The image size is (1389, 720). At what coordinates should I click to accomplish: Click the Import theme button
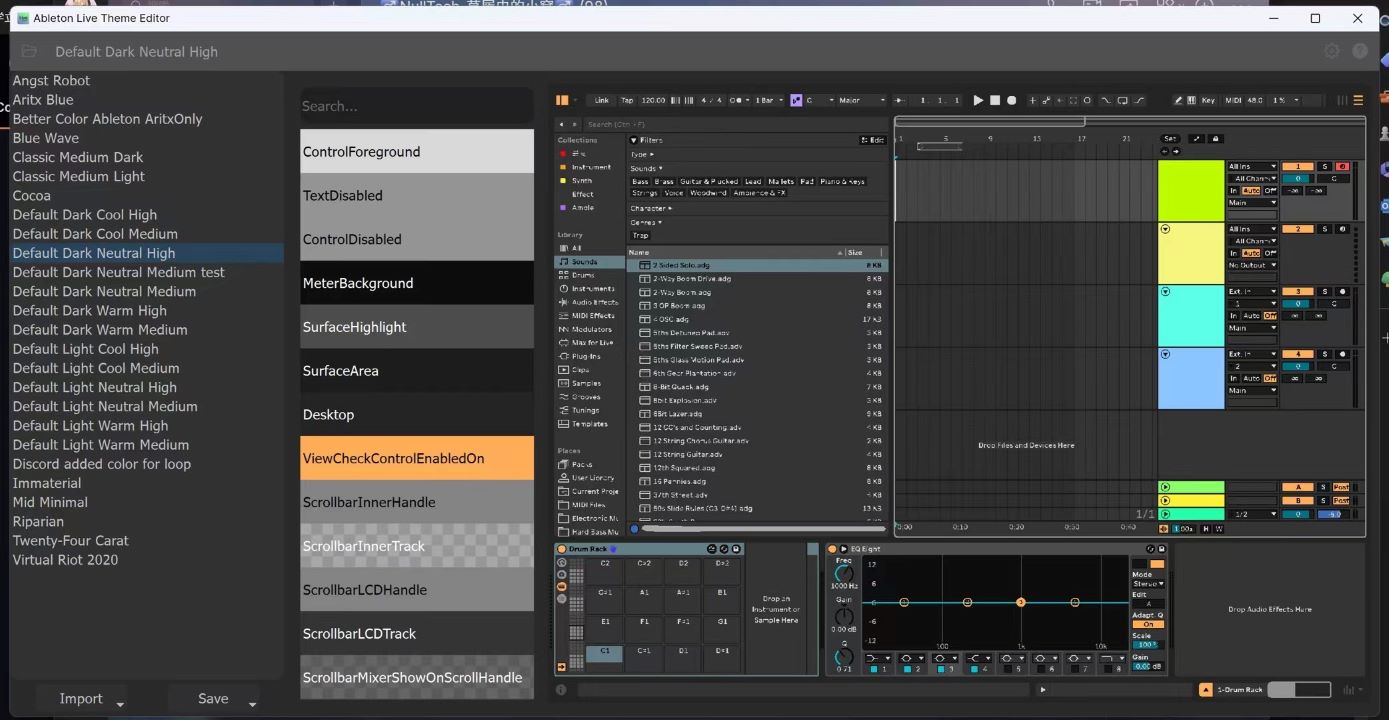click(81, 698)
